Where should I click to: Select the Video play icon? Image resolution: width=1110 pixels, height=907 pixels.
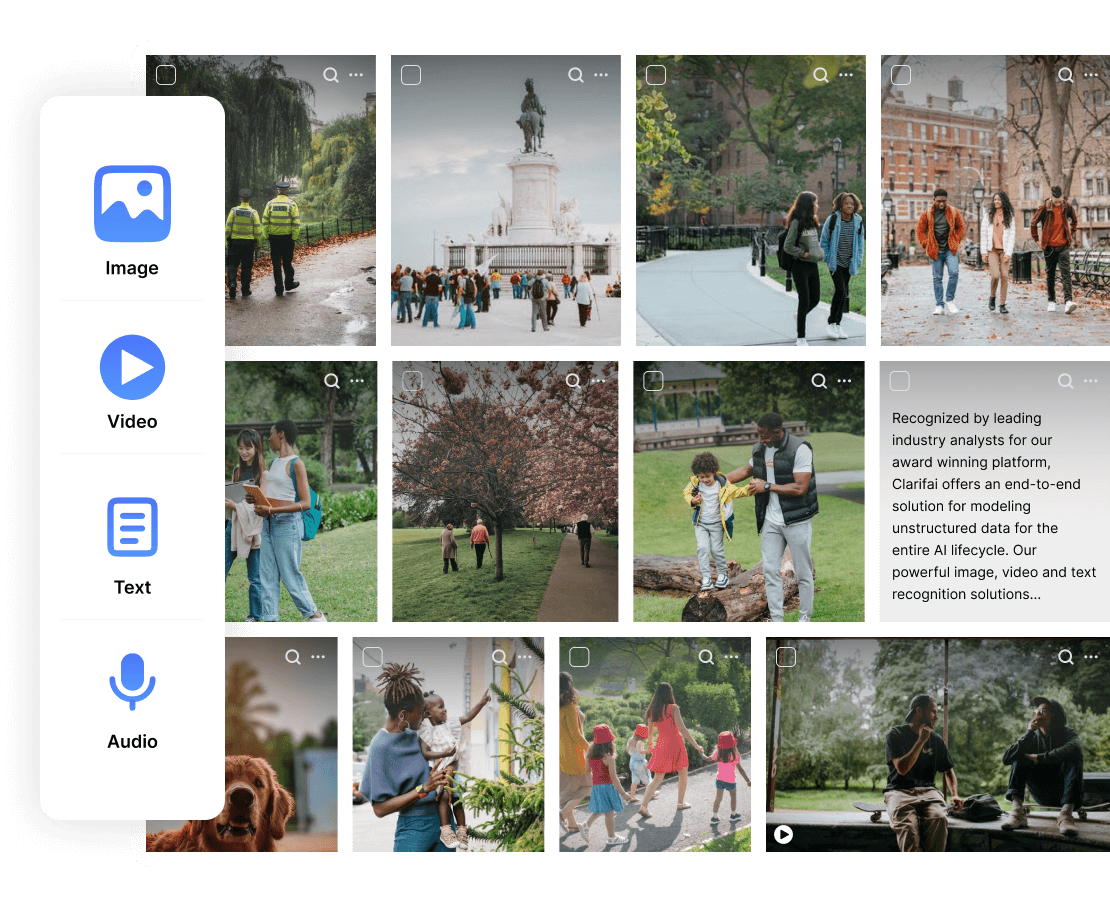click(132, 368)
